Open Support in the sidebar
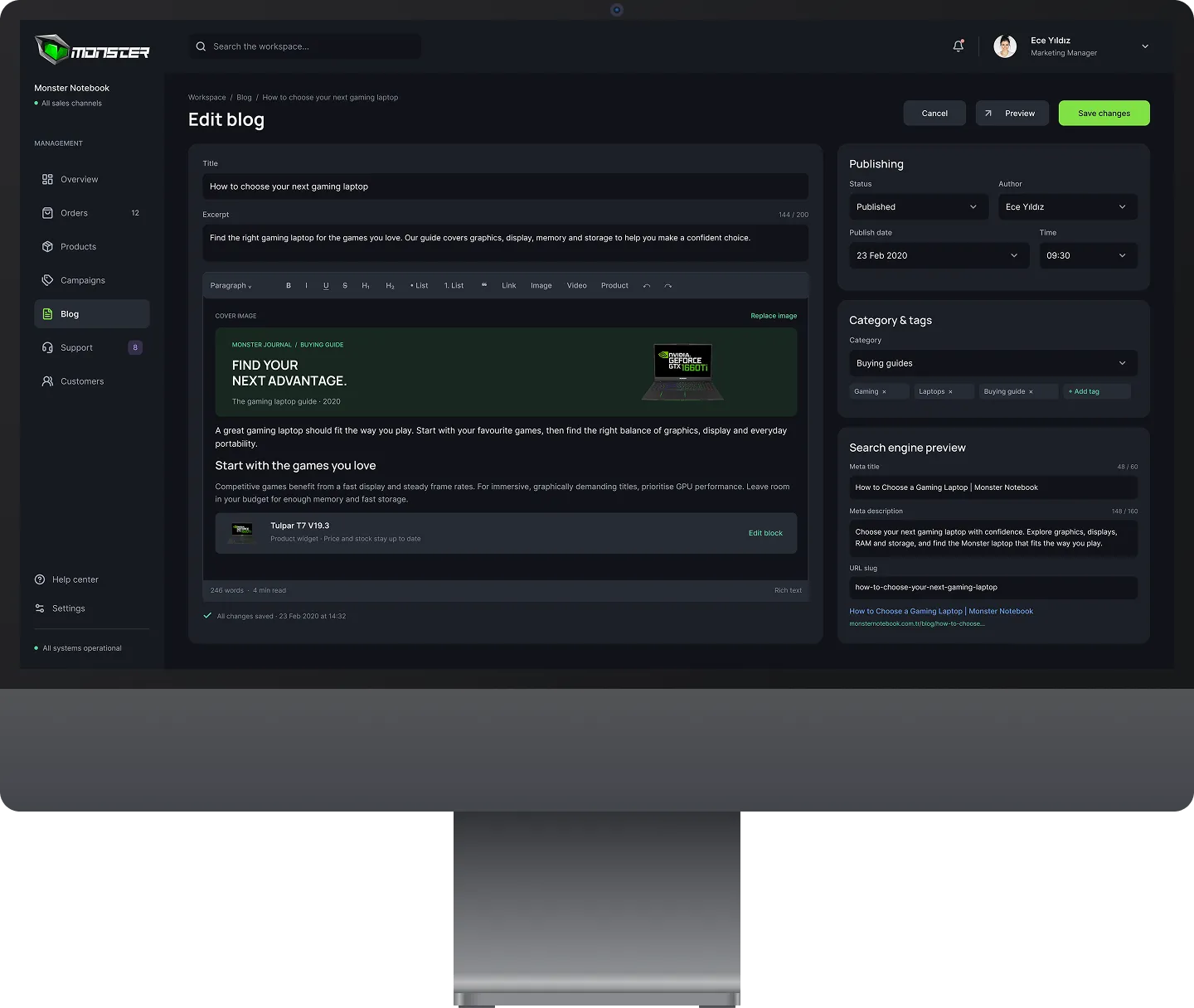The width and height of the screenshot is (1194, 1008). coord(92,347)
